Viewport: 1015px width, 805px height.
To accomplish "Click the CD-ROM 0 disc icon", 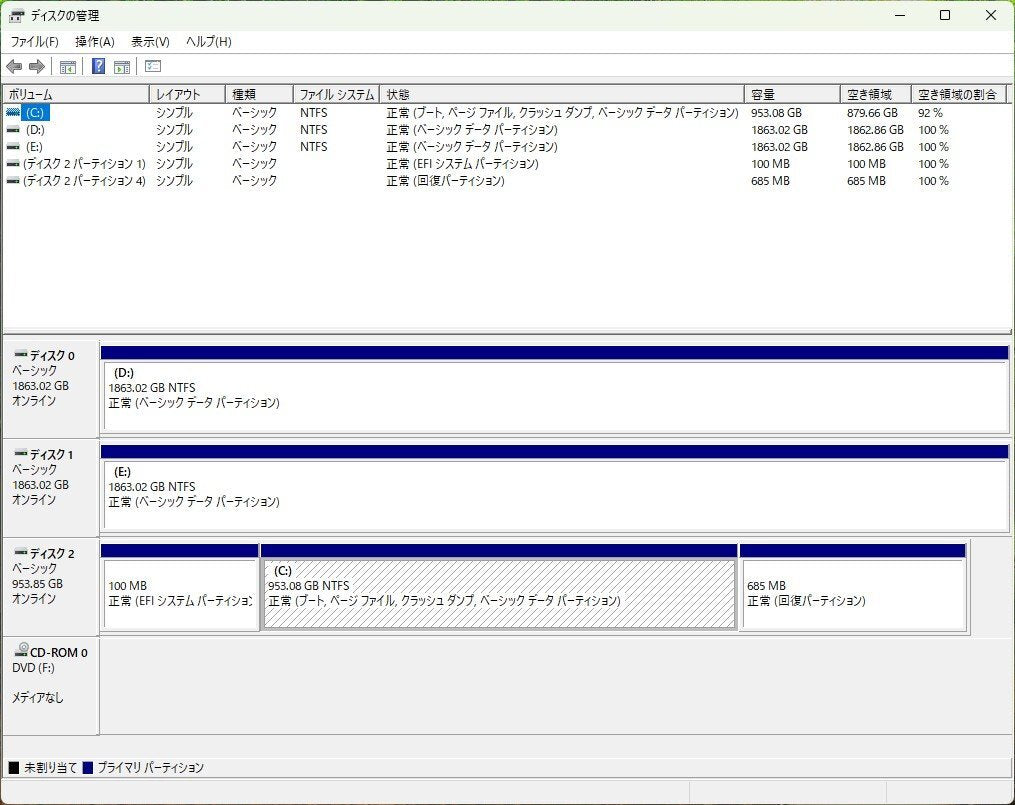I will point(21,651).
